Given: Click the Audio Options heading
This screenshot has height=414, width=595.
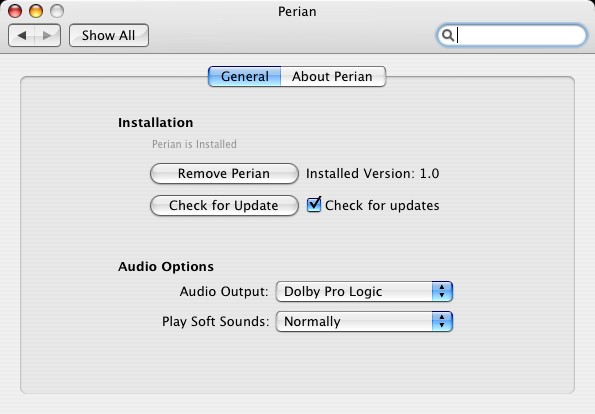Looking at the screenshot, I should pyautogui.click(x=166, y=266).
